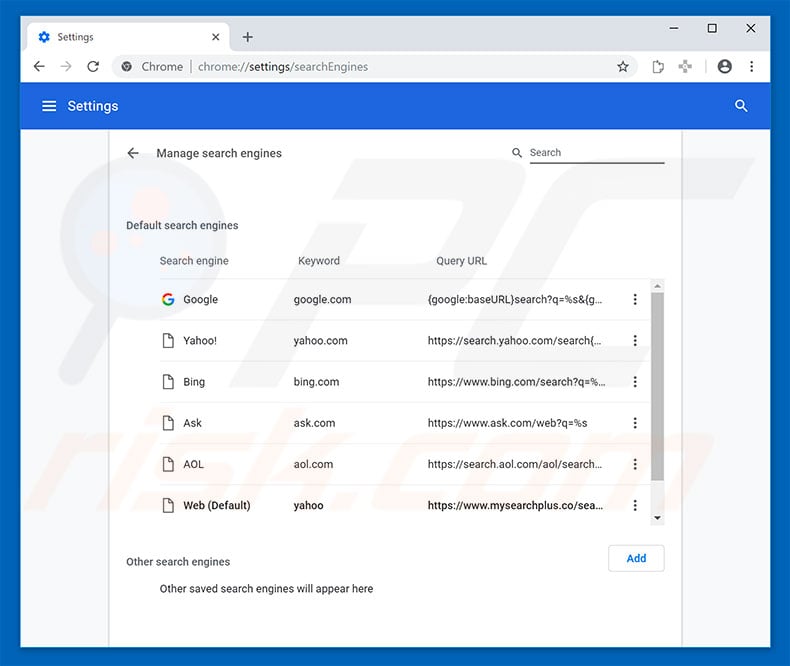Click the https://www.ask.com/web?q=%s URL
790x666 pixels.
click(x=507, y=423)
